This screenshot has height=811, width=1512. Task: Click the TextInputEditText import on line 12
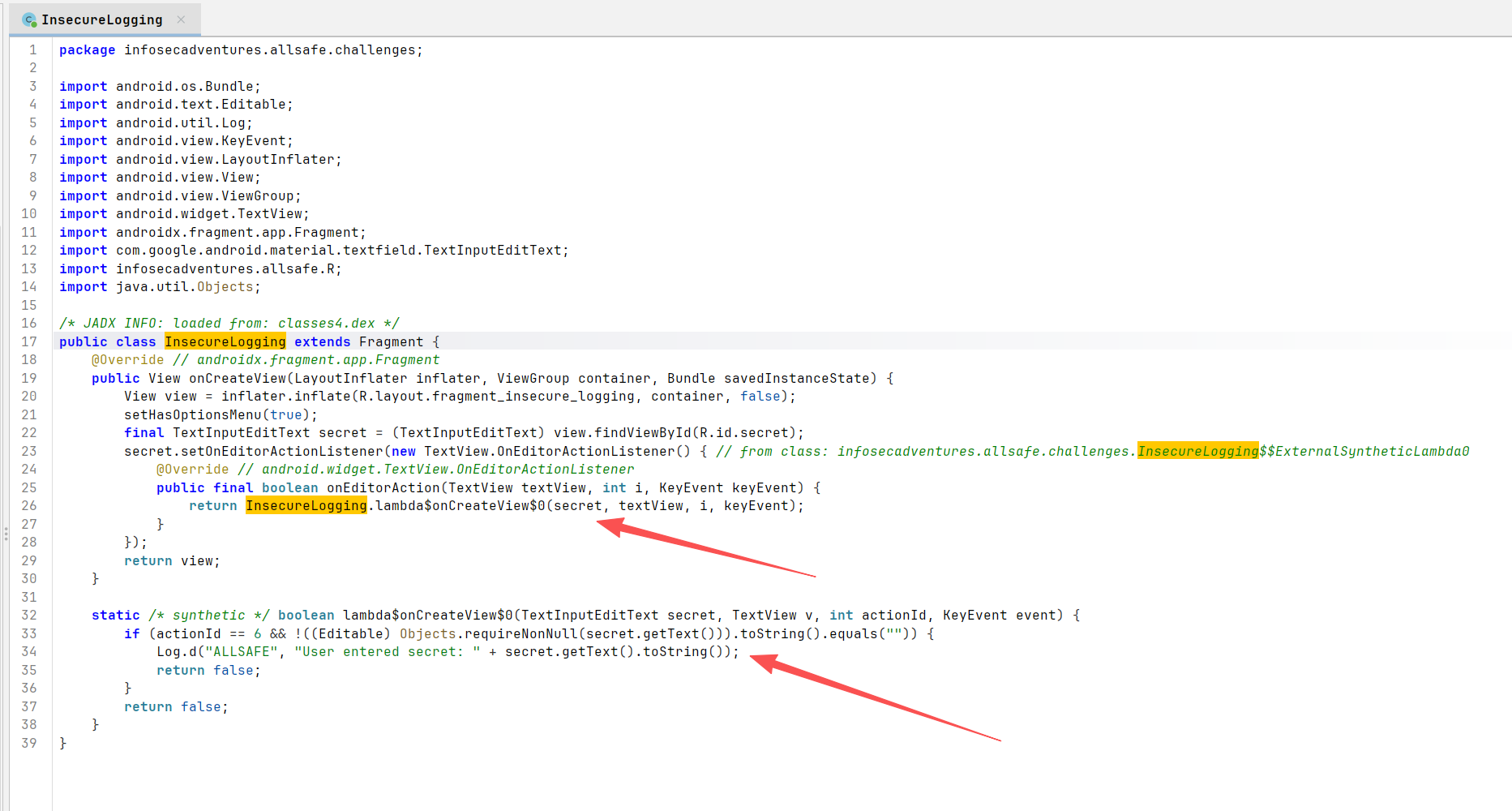click(341, 250)
